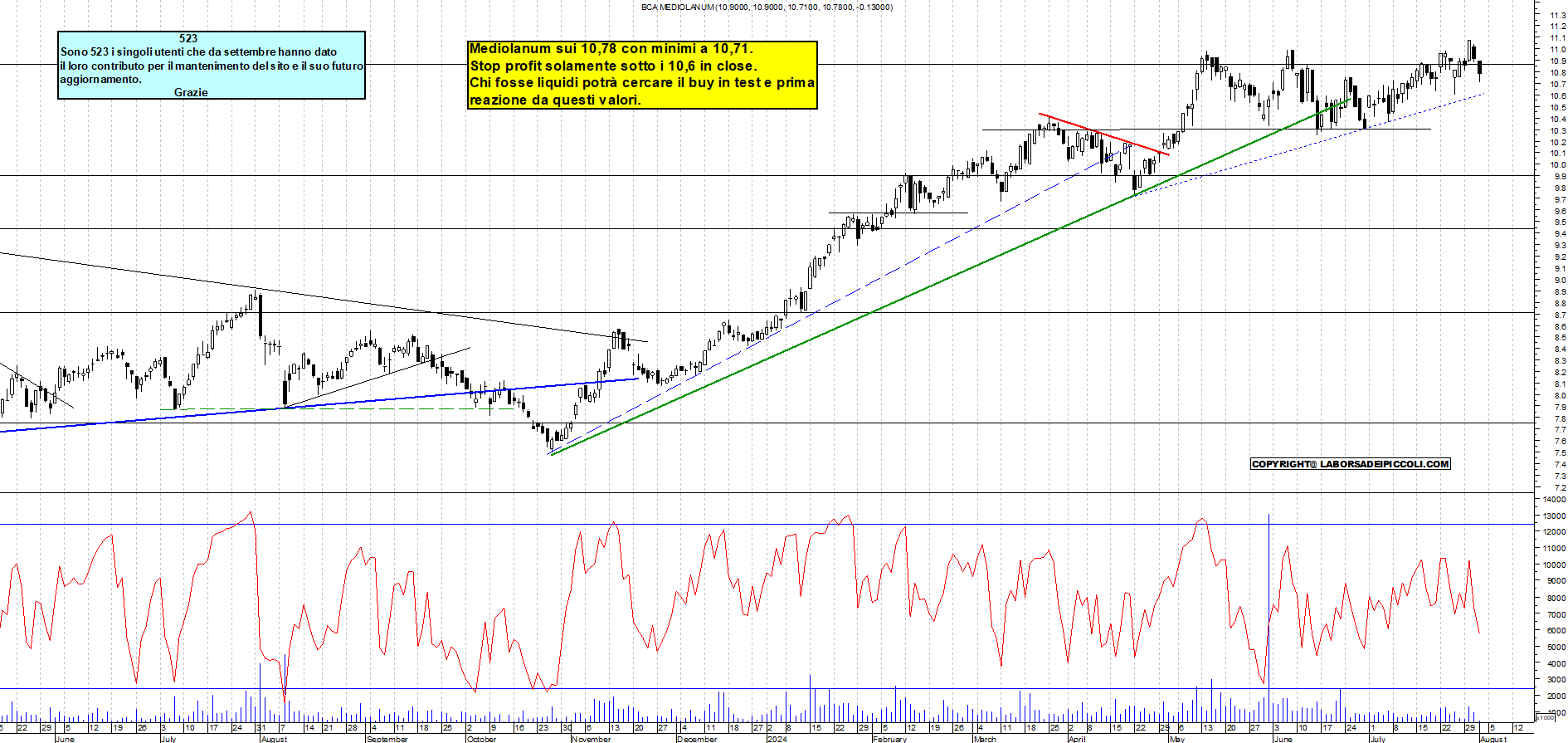The height and width of the screenshot is (743, 1568).
Task: Click the COPYRIGHT@ LABORSADEIPICCOLI.COM label
Action: (x=1351, y=464)
